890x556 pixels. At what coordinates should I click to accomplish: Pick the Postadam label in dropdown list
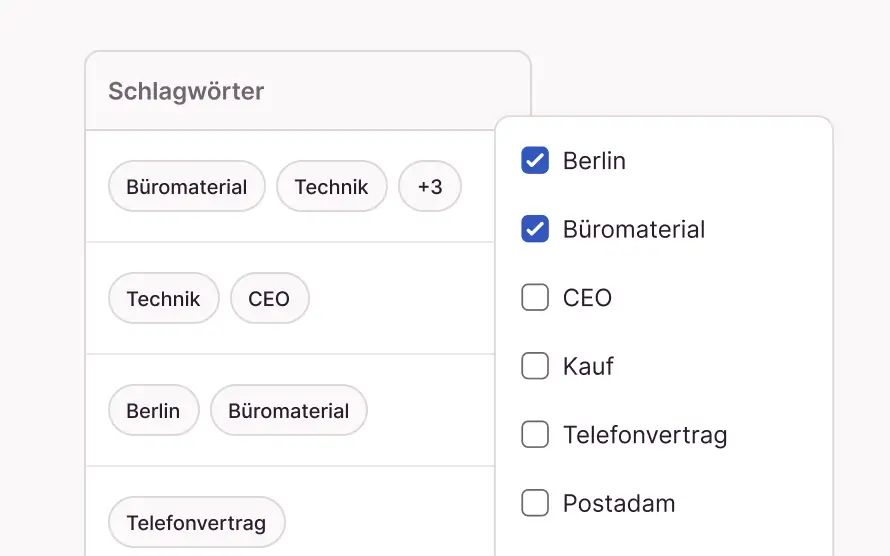pos(619,503)
